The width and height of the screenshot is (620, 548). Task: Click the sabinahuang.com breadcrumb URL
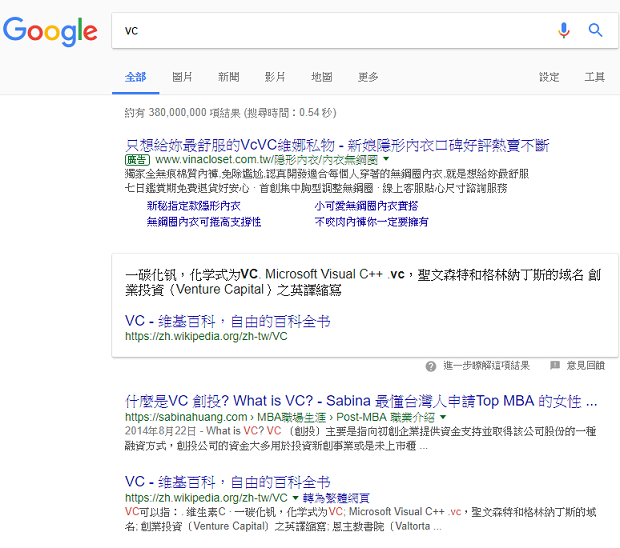tap(280, 417)
